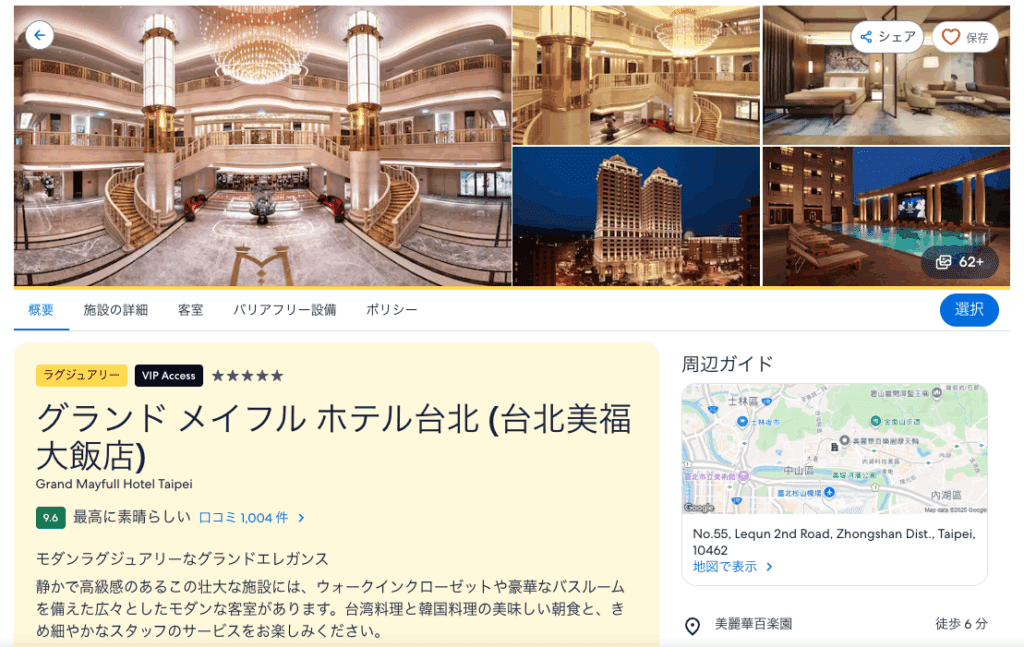Switch to the 施設の詳細 tab
This screenshot has height=647, width=1024.
pyautogui.click(x=116, y=310)
